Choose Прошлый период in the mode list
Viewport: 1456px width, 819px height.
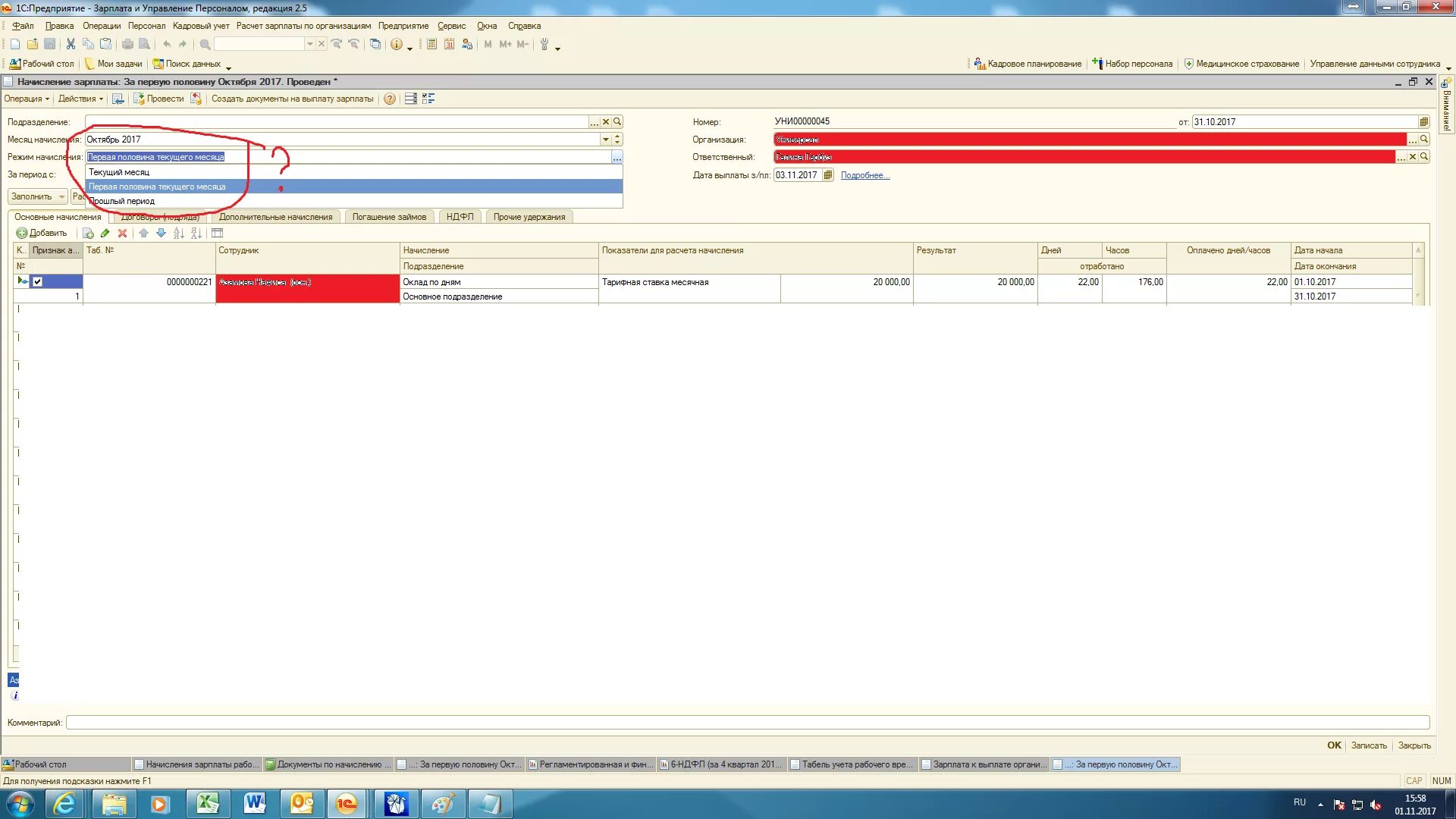tap(121, 202)
